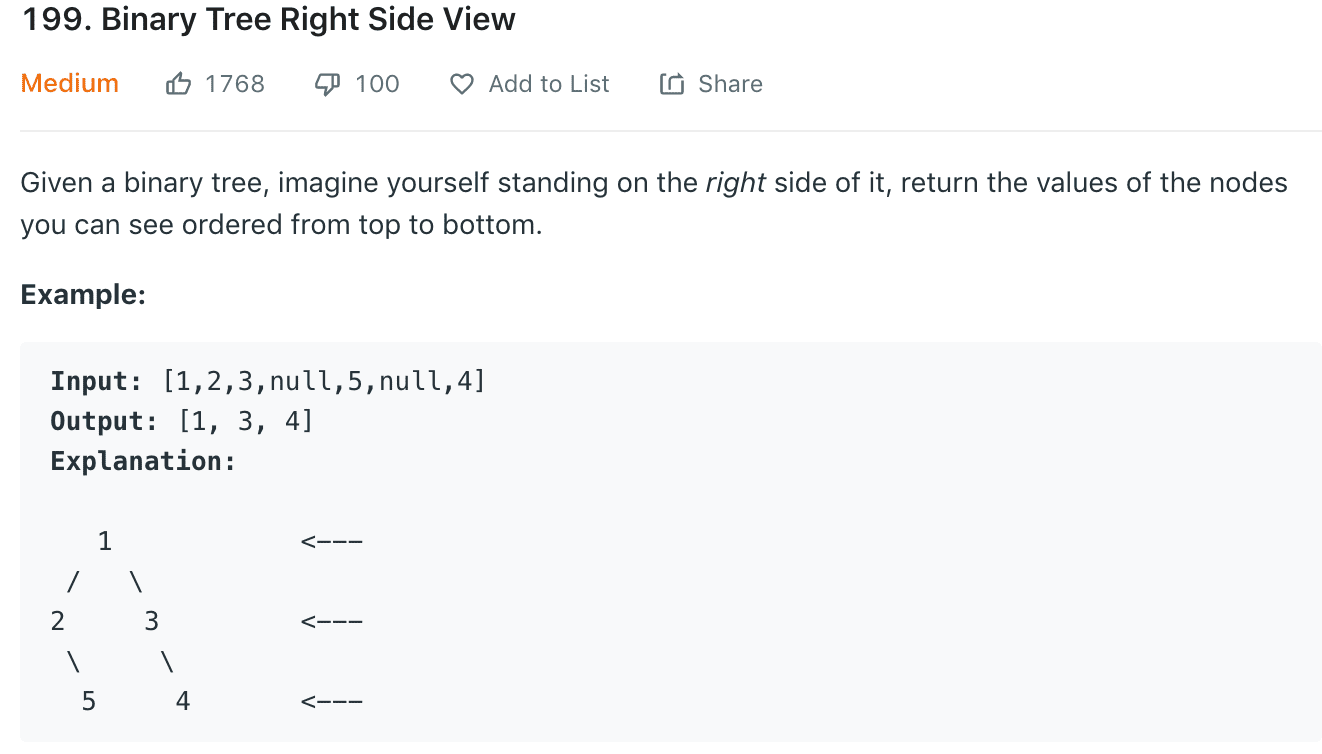The height and width of the screenshot is (754, 1322).
Task: Click the Share text link
Action: pos(730,84)
